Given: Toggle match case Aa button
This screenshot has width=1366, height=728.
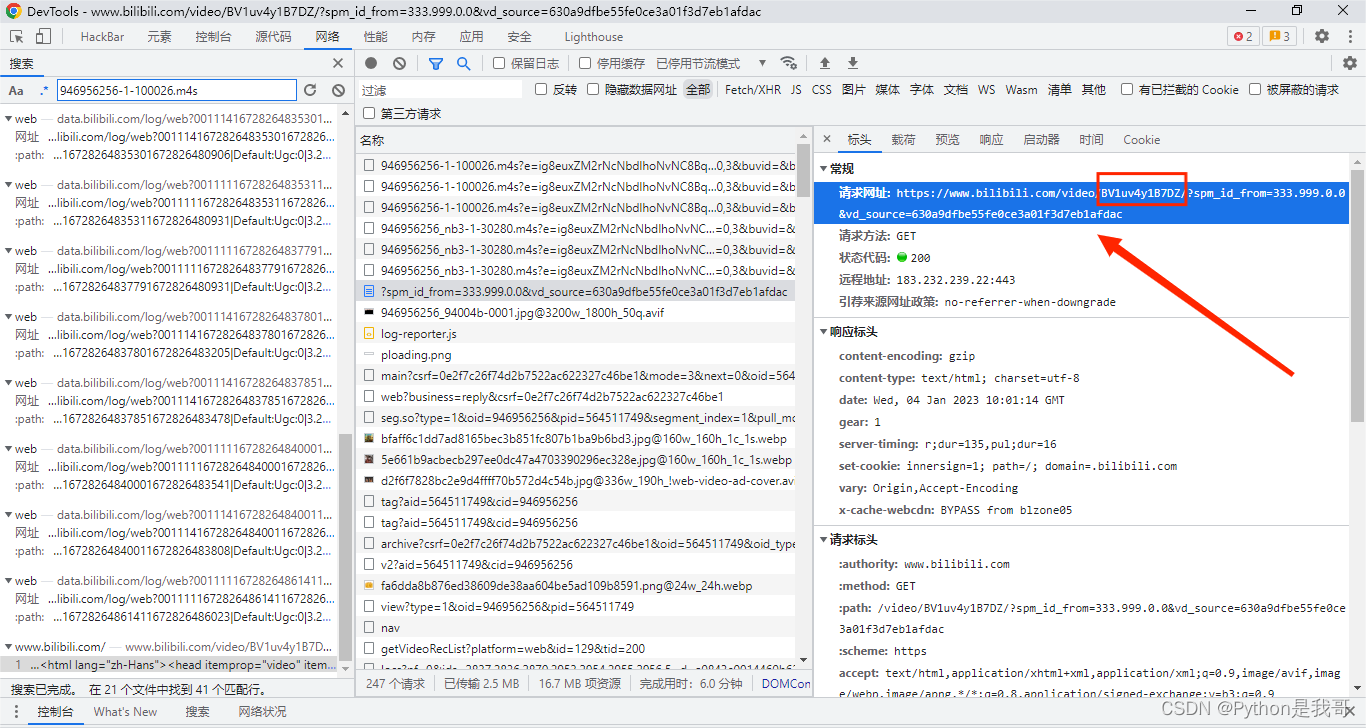Looking at the screenshot, I should (17, 90).
